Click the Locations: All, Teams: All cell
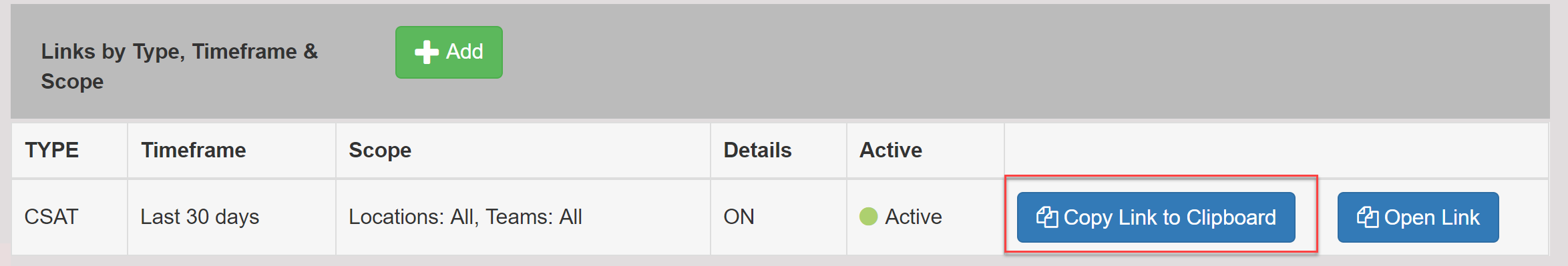 coord(523,217)
